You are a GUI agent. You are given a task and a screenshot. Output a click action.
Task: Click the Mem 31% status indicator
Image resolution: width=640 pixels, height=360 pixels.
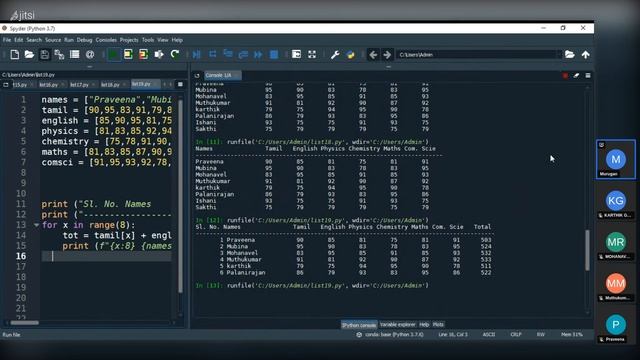tap(571, 334)
